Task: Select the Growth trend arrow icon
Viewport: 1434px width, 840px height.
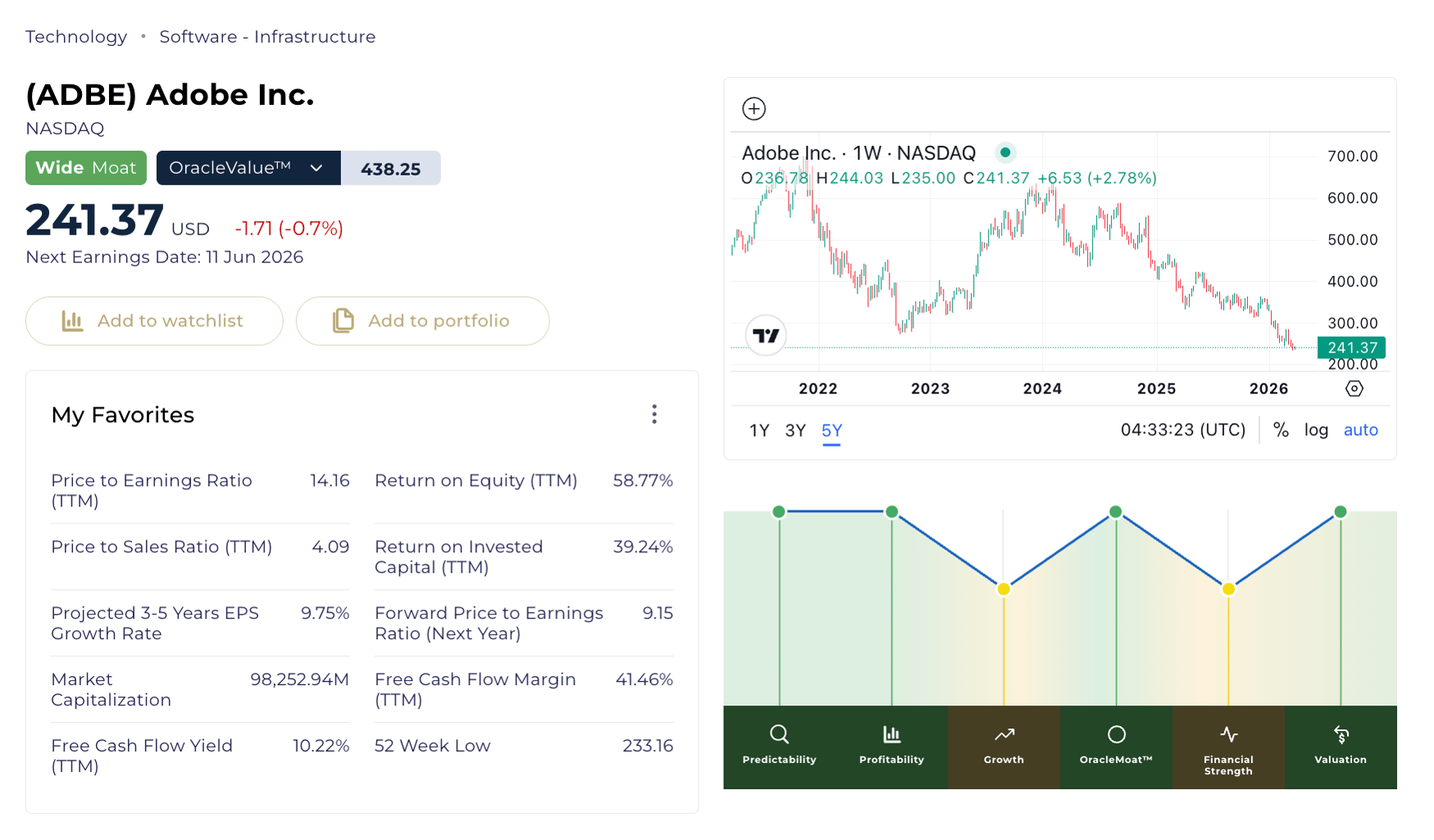Action: click(1004, 734)
